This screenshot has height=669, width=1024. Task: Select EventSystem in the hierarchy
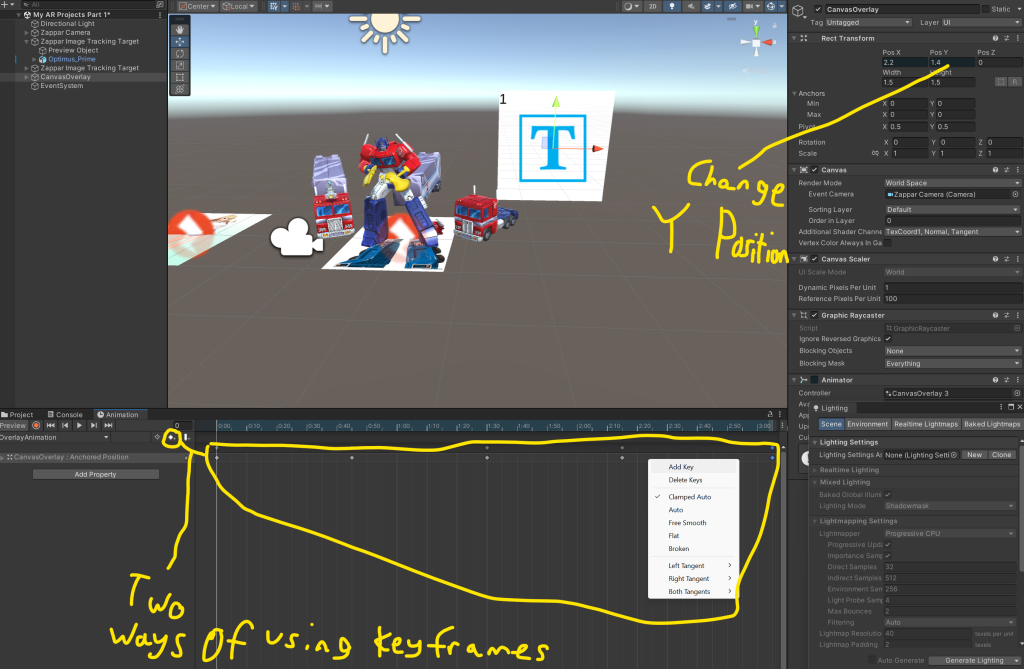pyautogui.click(x=61, y=86)
